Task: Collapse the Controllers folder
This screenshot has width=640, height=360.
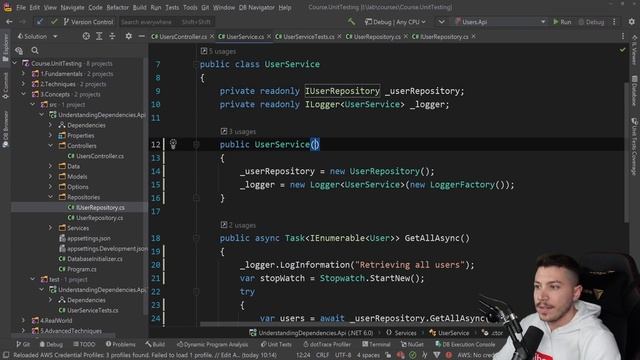Action: click(51, 146)
